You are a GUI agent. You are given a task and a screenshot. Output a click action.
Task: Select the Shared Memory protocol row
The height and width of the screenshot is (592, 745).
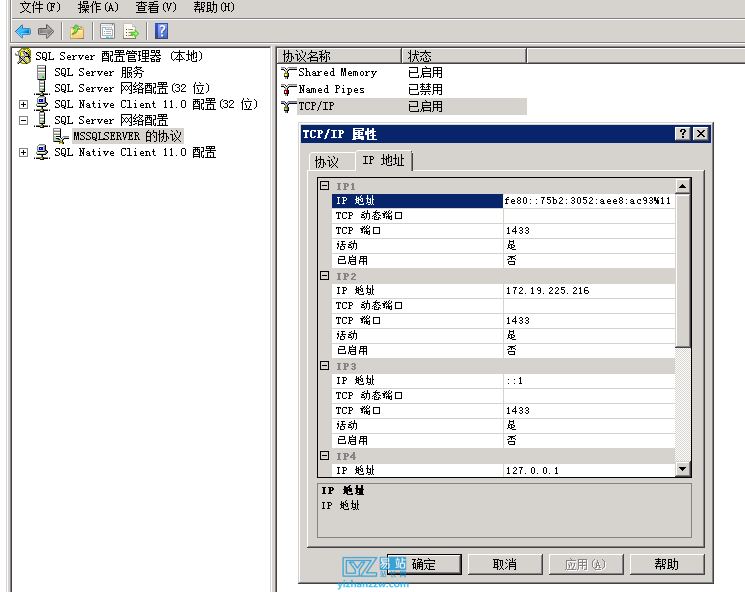(403, 73)
